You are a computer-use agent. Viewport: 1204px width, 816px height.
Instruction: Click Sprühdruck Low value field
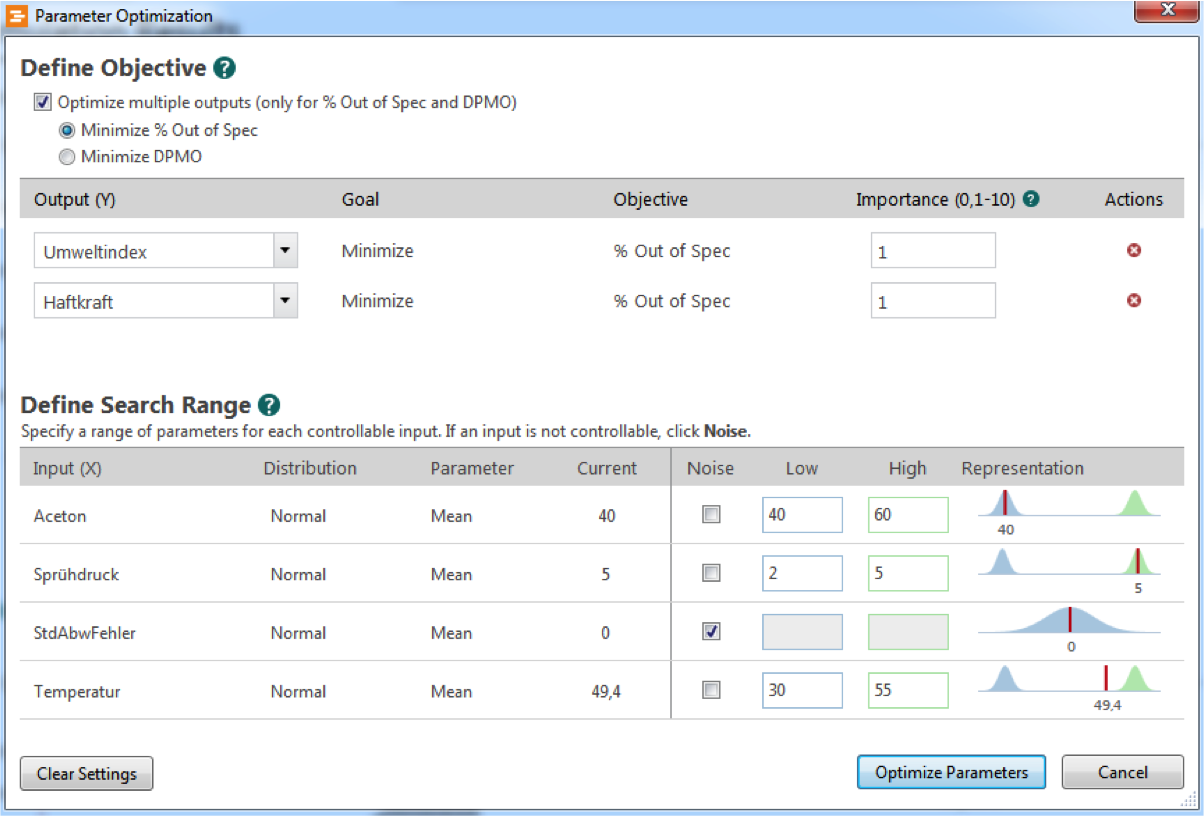pyautogui.click(x=802, y=574)
